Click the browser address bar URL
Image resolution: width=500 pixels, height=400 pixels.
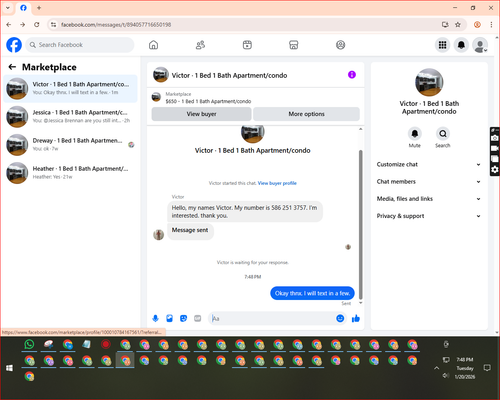(116, 25)
